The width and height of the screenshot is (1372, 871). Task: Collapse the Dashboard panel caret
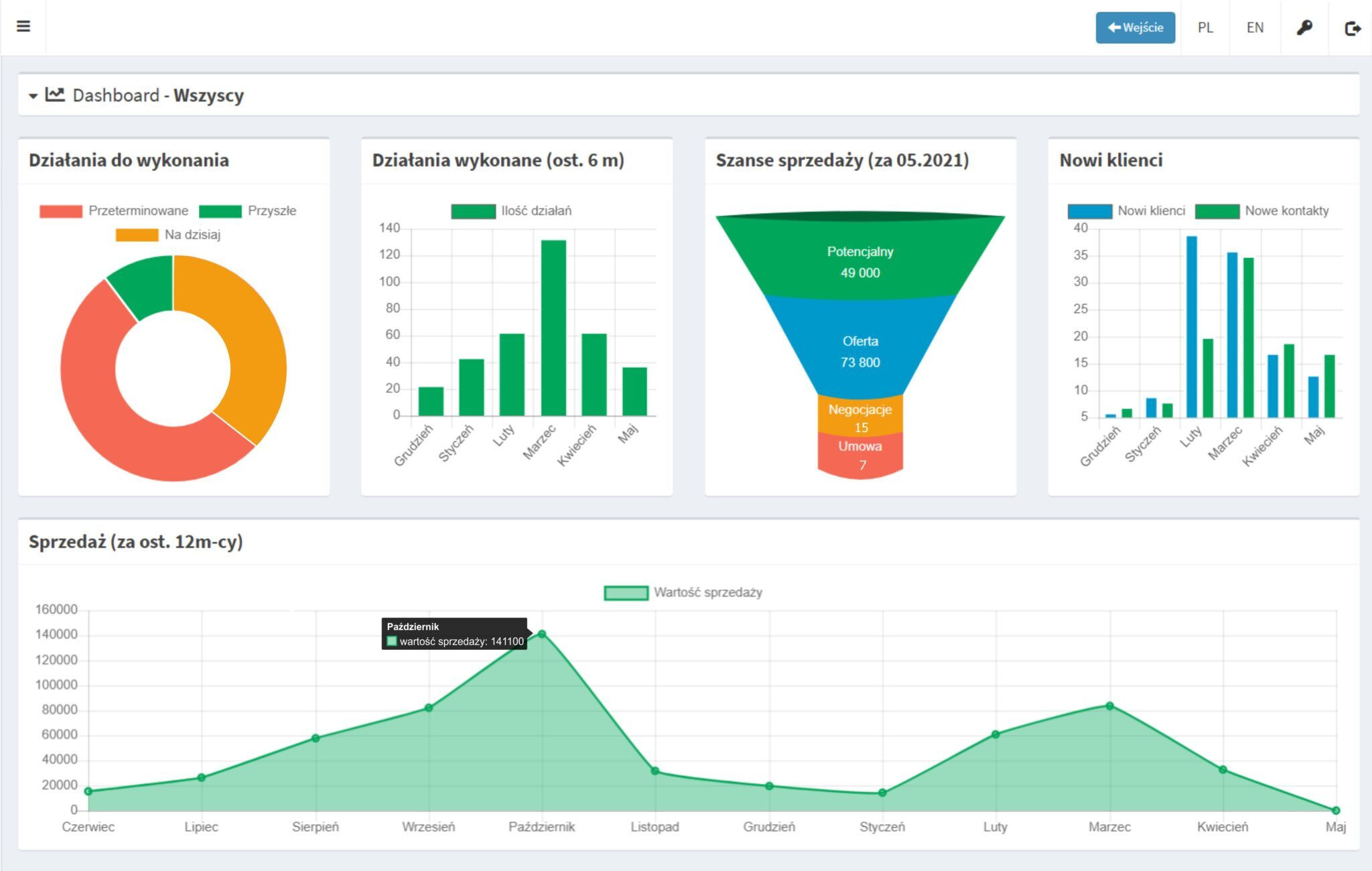click(33, 96)
